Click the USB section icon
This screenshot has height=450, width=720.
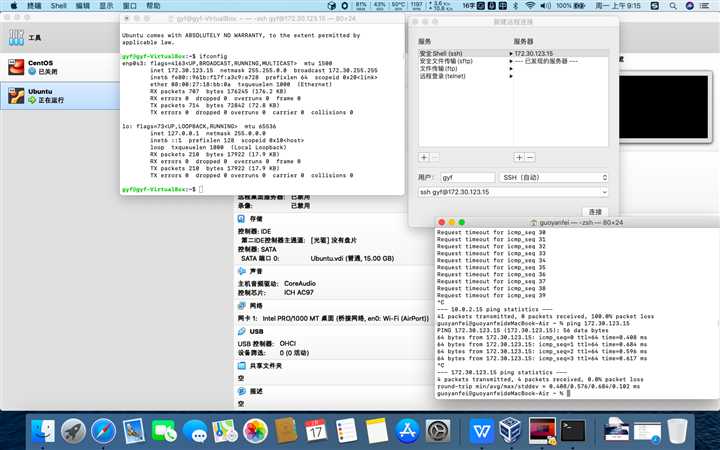pos(242,332)
